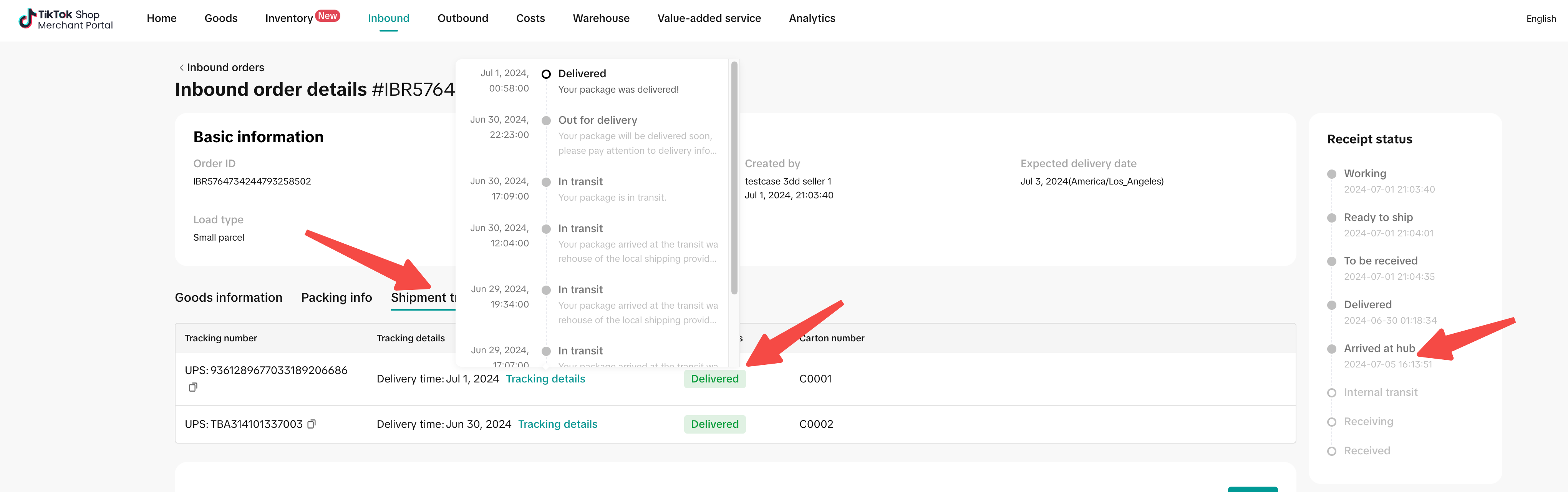Copy tracking number TBA314101337003
Viewport: 1568px width, 492px height.
311,424
